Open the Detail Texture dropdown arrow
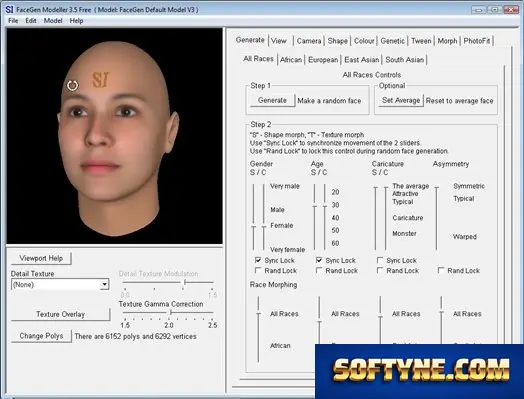The image size is (524, 399). 105,284
